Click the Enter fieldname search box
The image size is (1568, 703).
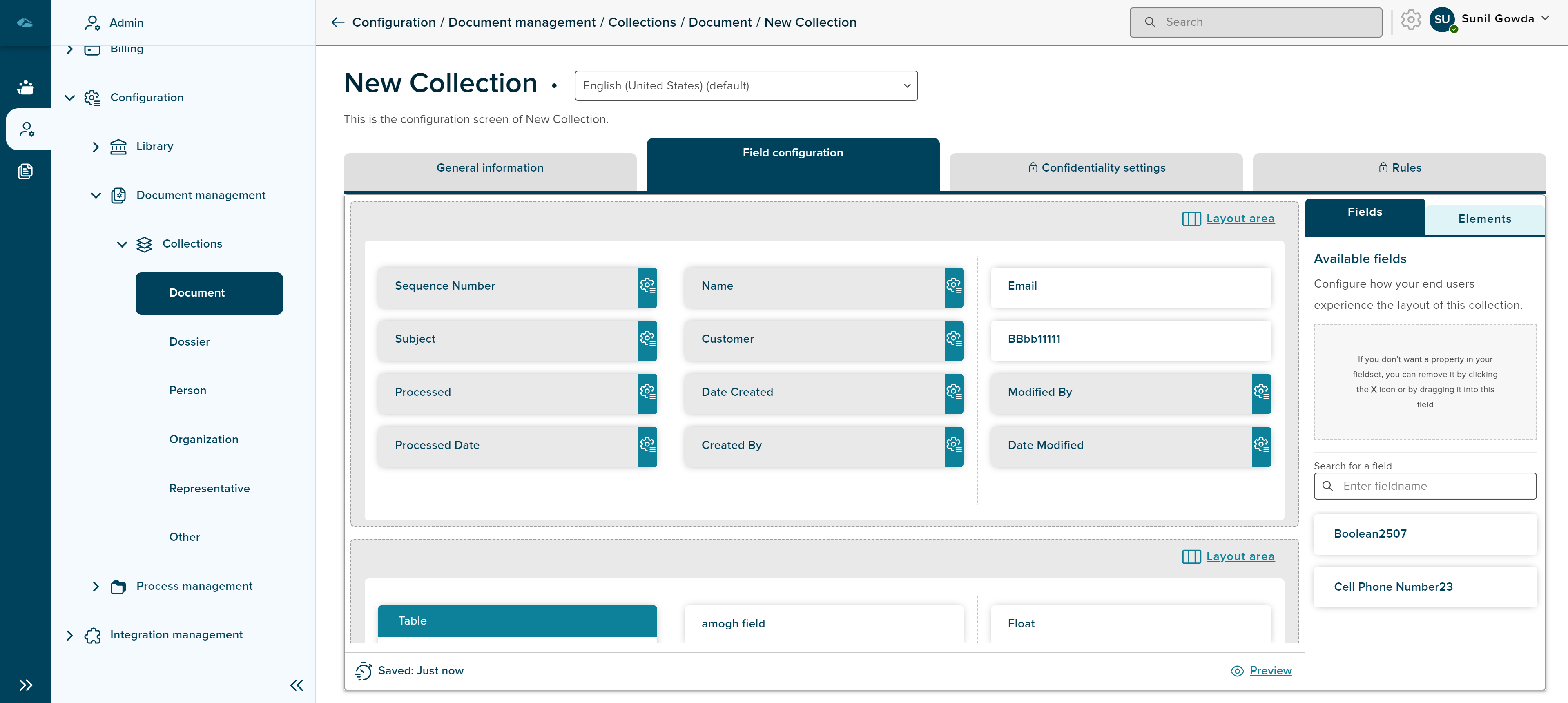(1424, 487)
